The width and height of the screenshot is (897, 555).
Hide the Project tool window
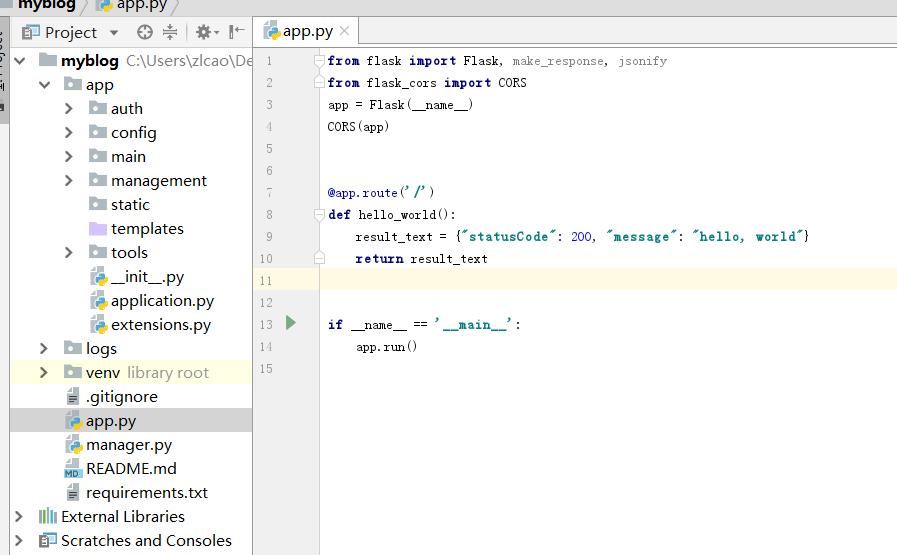(236, 32)
